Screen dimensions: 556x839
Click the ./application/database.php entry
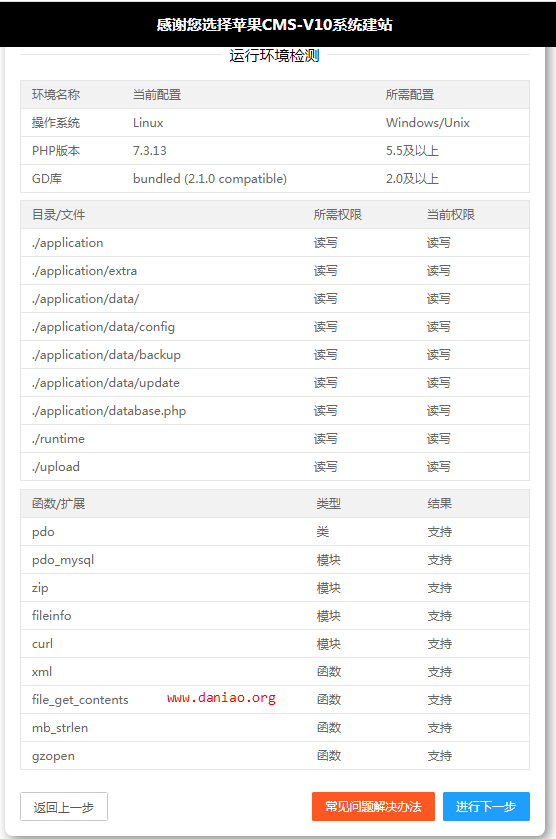coord(109,411)
